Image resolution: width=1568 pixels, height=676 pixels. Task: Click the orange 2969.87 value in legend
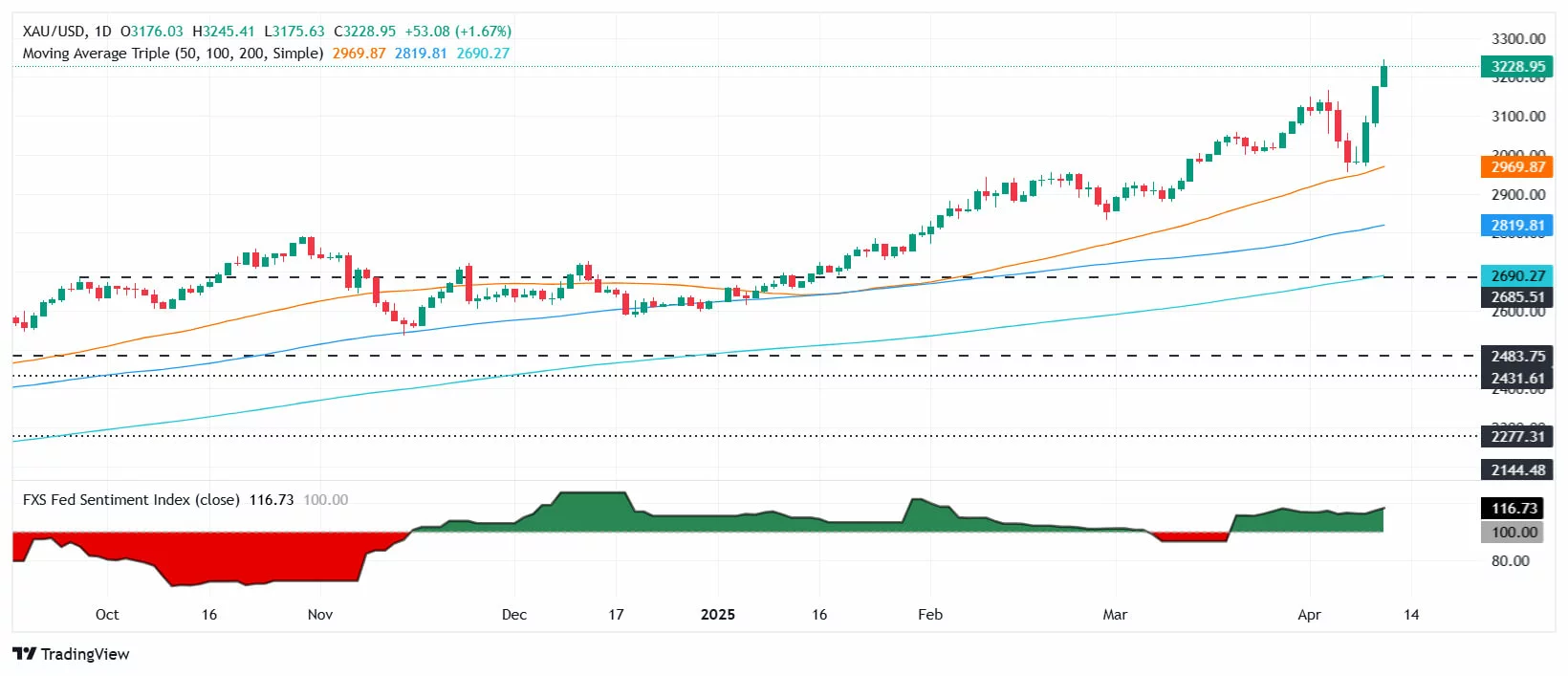coord(359,54)
